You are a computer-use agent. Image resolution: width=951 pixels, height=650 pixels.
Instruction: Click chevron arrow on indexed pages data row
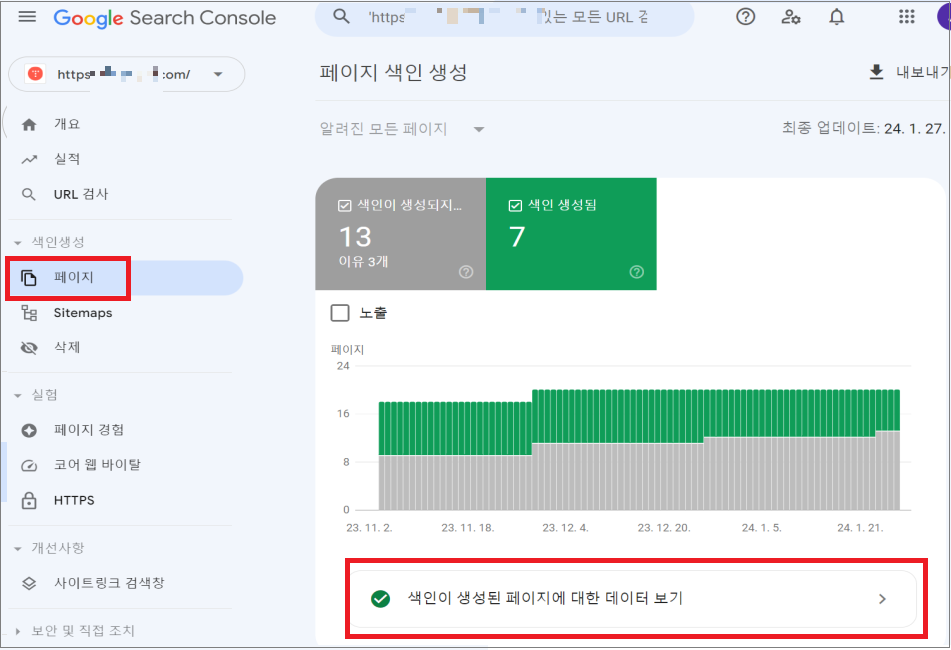(x=882, y=599)
